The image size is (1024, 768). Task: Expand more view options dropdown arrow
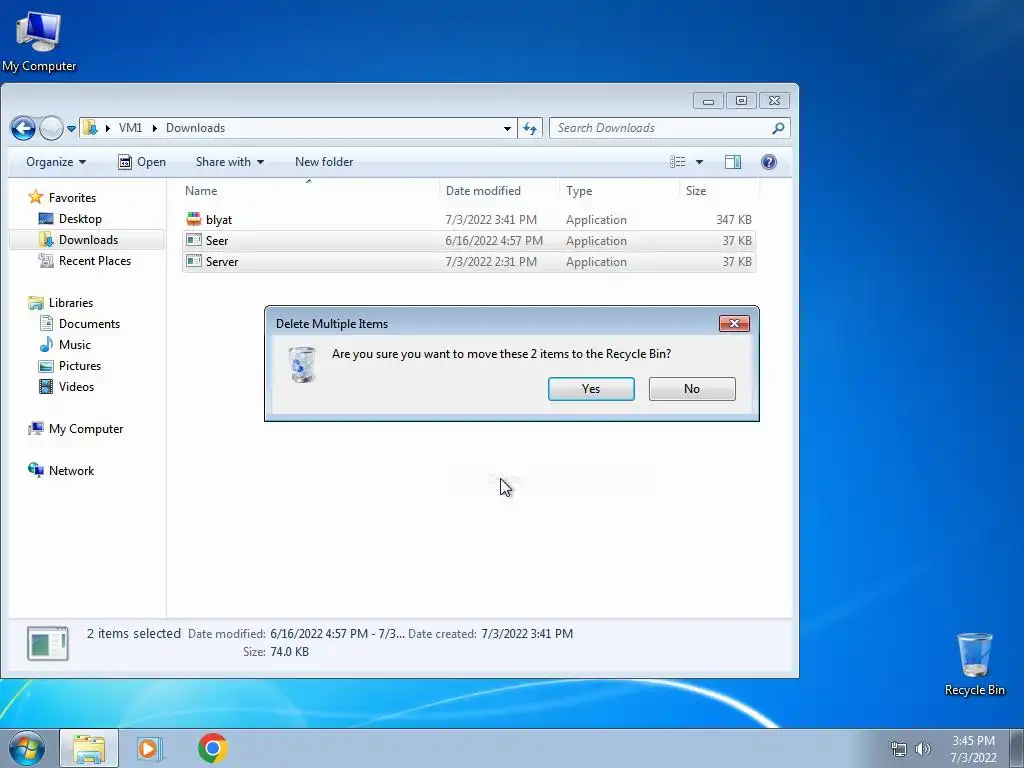coord(699,162)
